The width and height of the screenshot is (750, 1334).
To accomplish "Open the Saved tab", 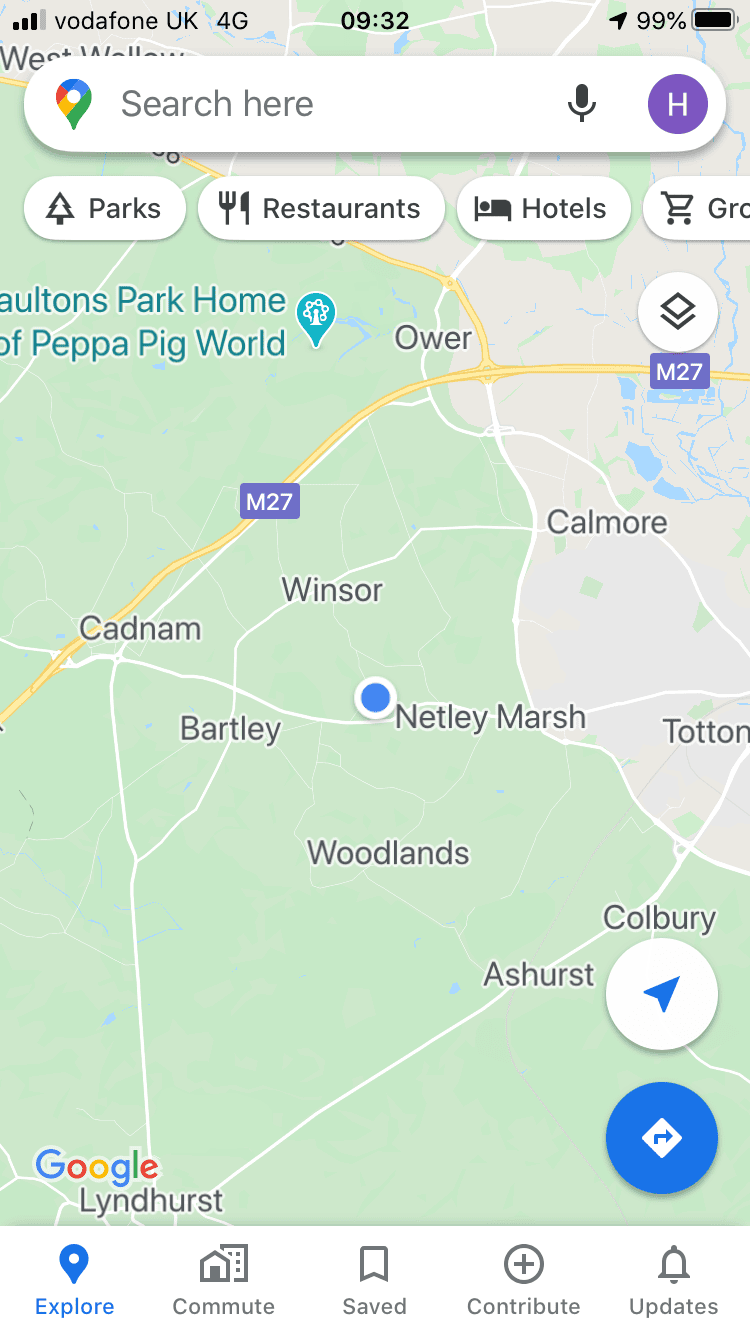I will (374, 1280).
